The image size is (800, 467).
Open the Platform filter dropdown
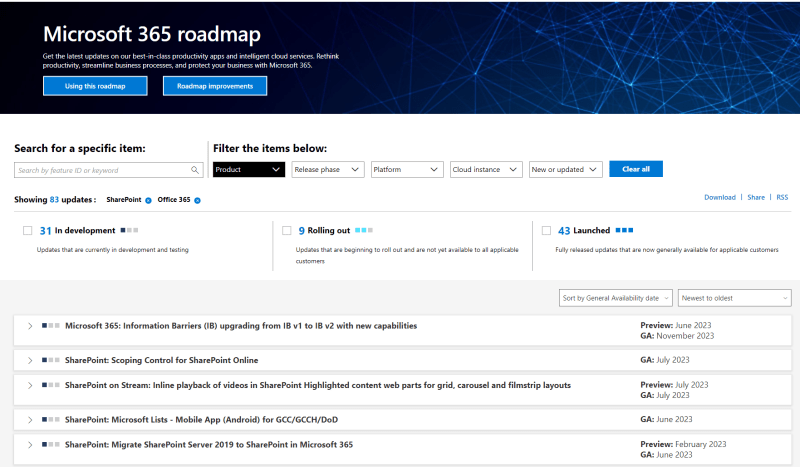pos(407,169)
